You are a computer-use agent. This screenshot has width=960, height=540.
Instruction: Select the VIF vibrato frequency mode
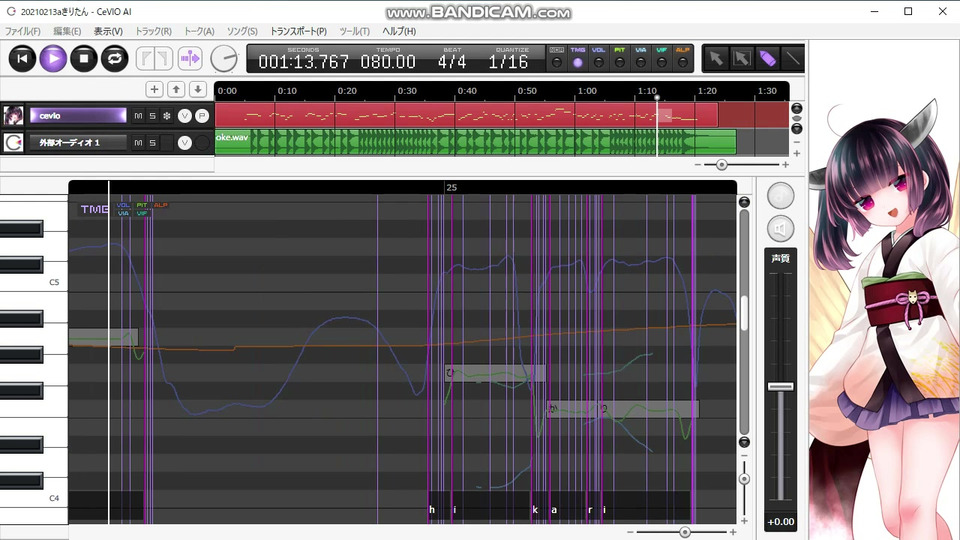pyautogui.click(x=662, y=62)
